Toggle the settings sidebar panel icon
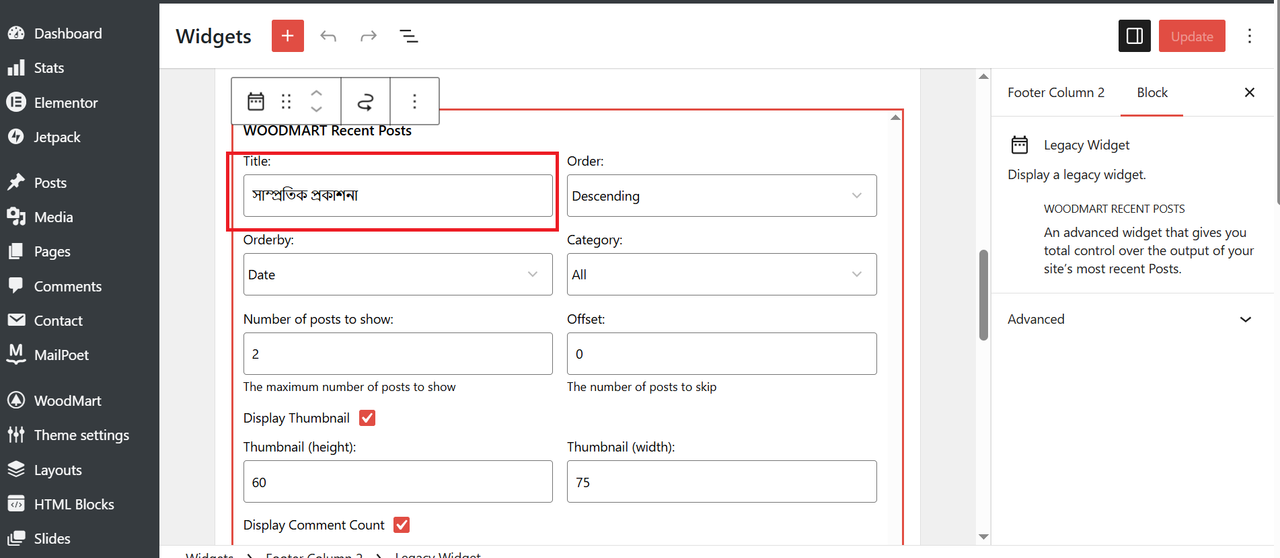The image size is (1280, 558). 1134,36
